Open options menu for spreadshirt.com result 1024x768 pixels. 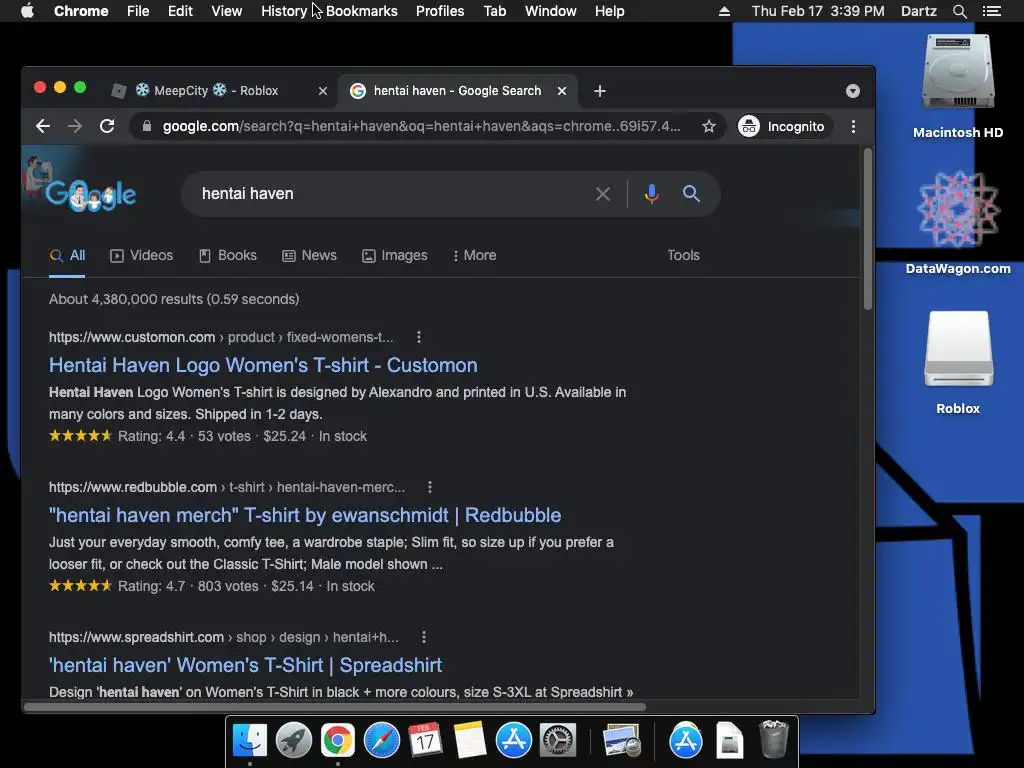click(x=424, y=637)
